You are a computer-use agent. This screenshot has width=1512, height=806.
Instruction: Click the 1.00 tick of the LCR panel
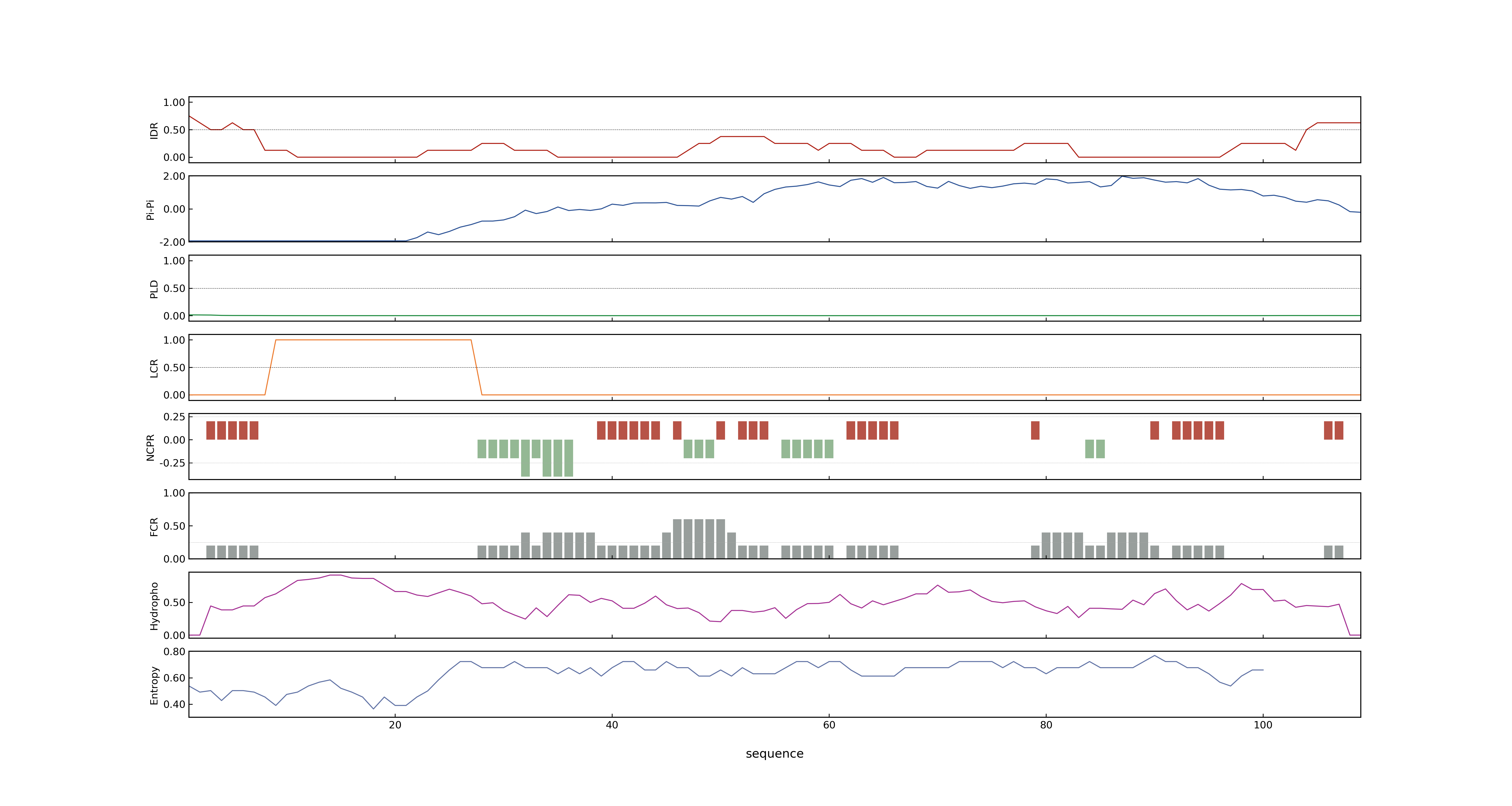tap(174, 340)
